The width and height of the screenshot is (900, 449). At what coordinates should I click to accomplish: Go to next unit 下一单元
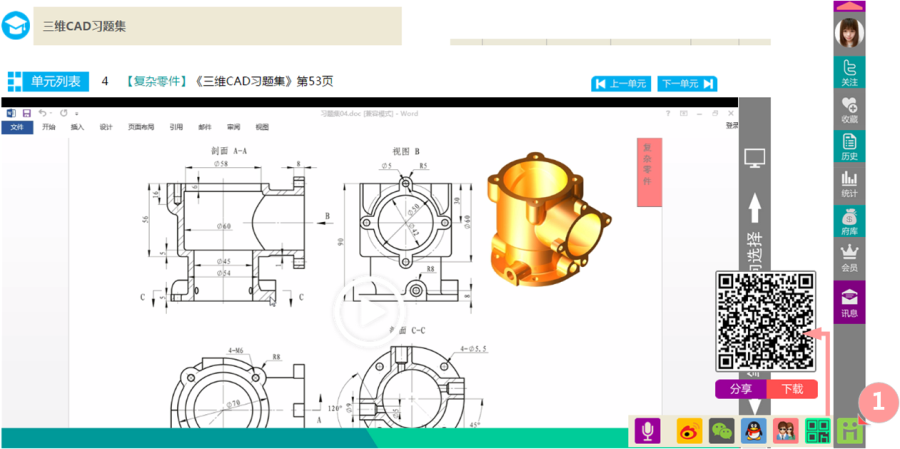687,84
